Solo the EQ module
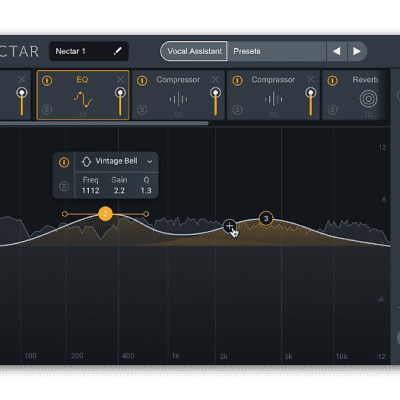 [47, 109]
